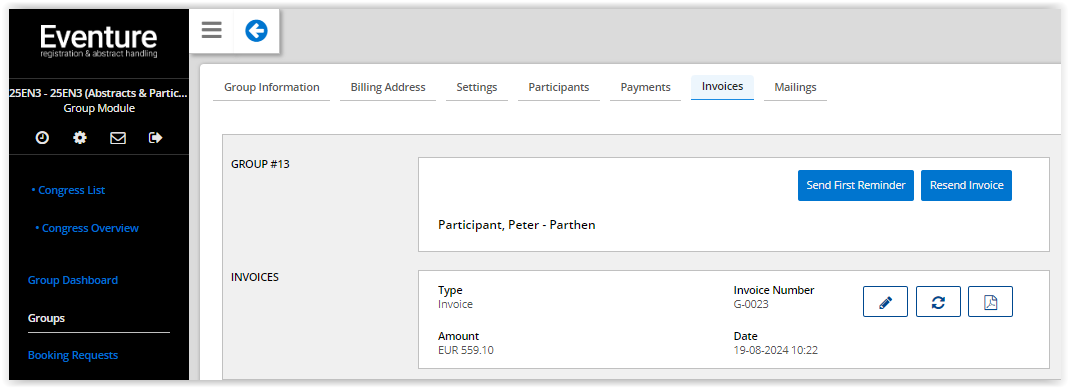This screenshot has width=1069, height=388.
Task: Download invoice PDF icon
Action: [x=991, y=301]
